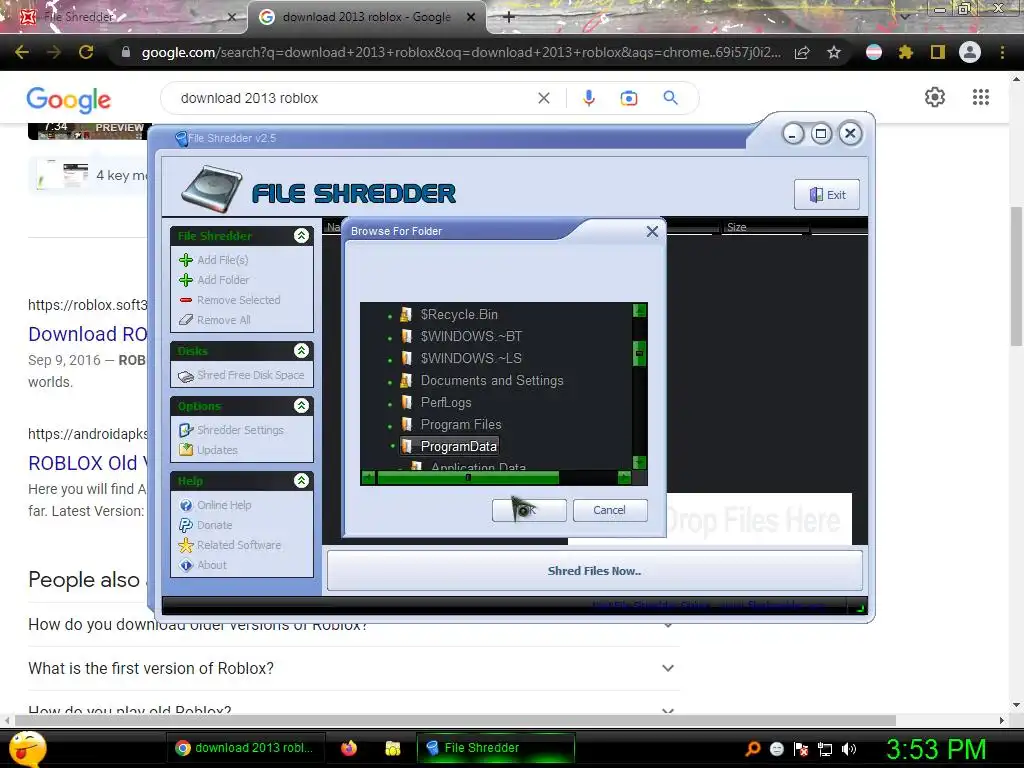Click the folder tree vertical scrollbar thumb
Screen dimensions: 1024x768
[x=640, y=353]
